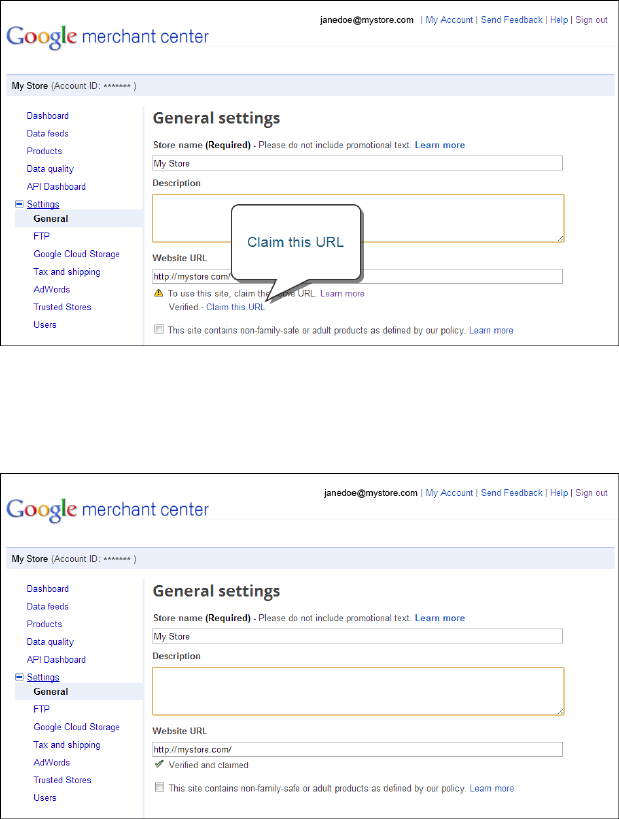The image size is (619, 819).
Task: Click the Website URL field in lower screenshot
Action: click(357, 749)
